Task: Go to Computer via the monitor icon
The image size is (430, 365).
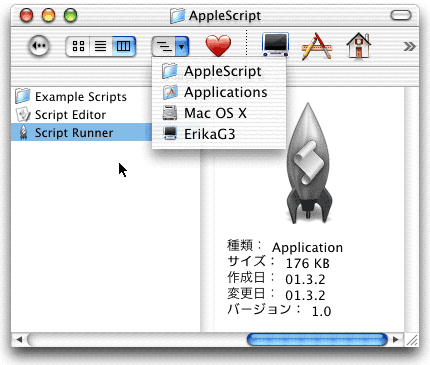Action: point(275,45)
